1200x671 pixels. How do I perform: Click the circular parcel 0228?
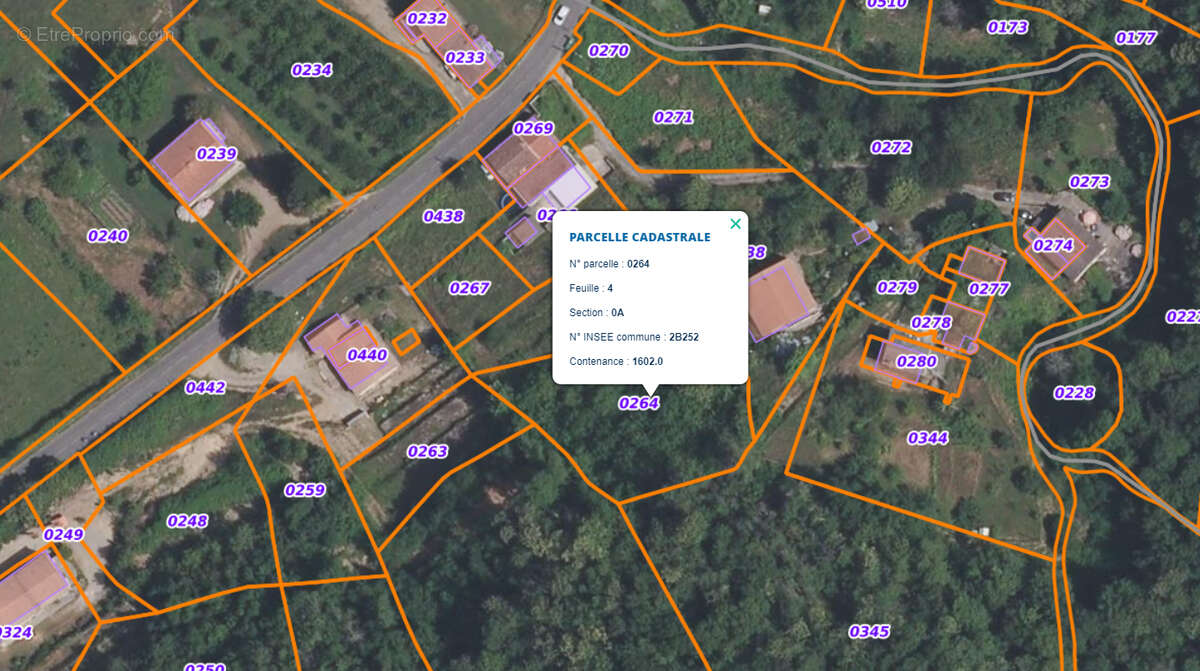click(1073, 393)
